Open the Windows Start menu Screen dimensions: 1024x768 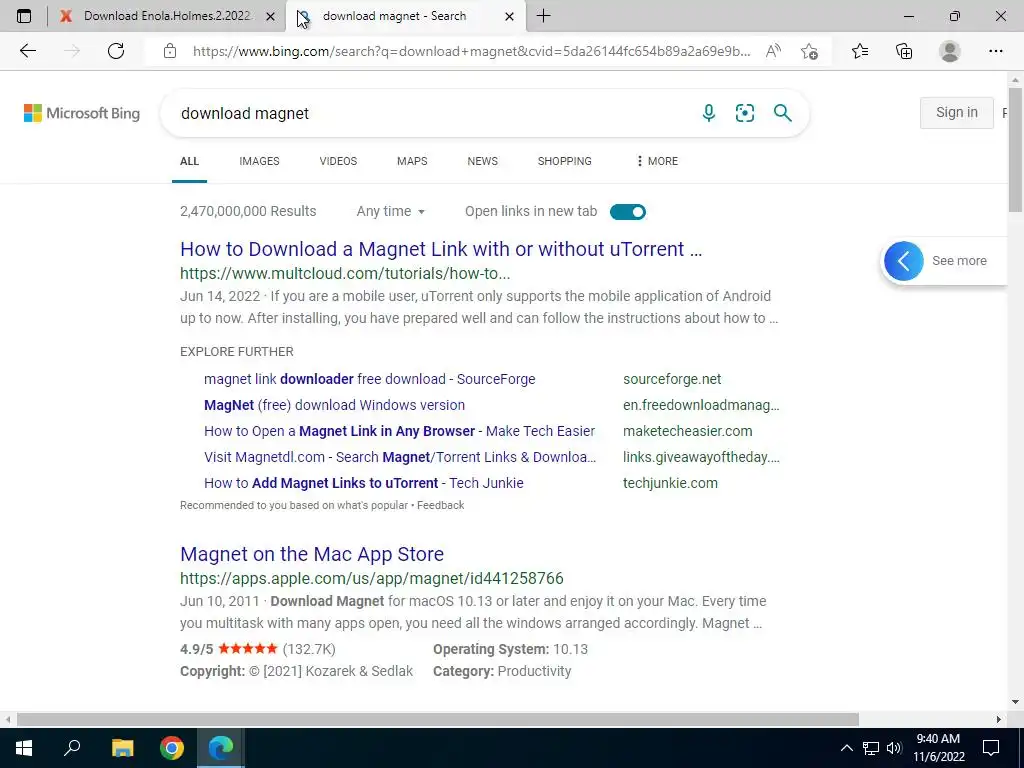24,748
